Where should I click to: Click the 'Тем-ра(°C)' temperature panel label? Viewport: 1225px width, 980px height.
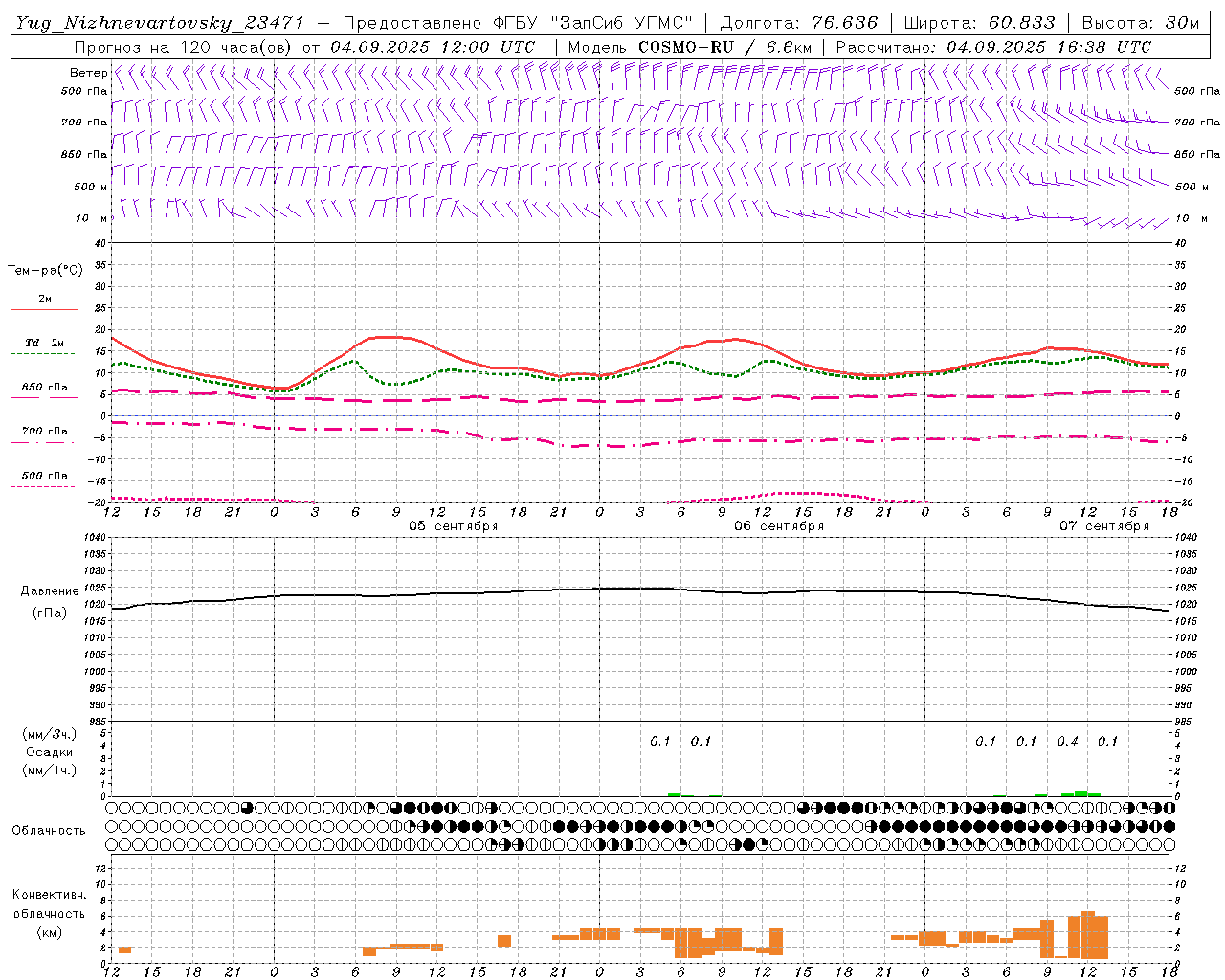pos(45,271)
